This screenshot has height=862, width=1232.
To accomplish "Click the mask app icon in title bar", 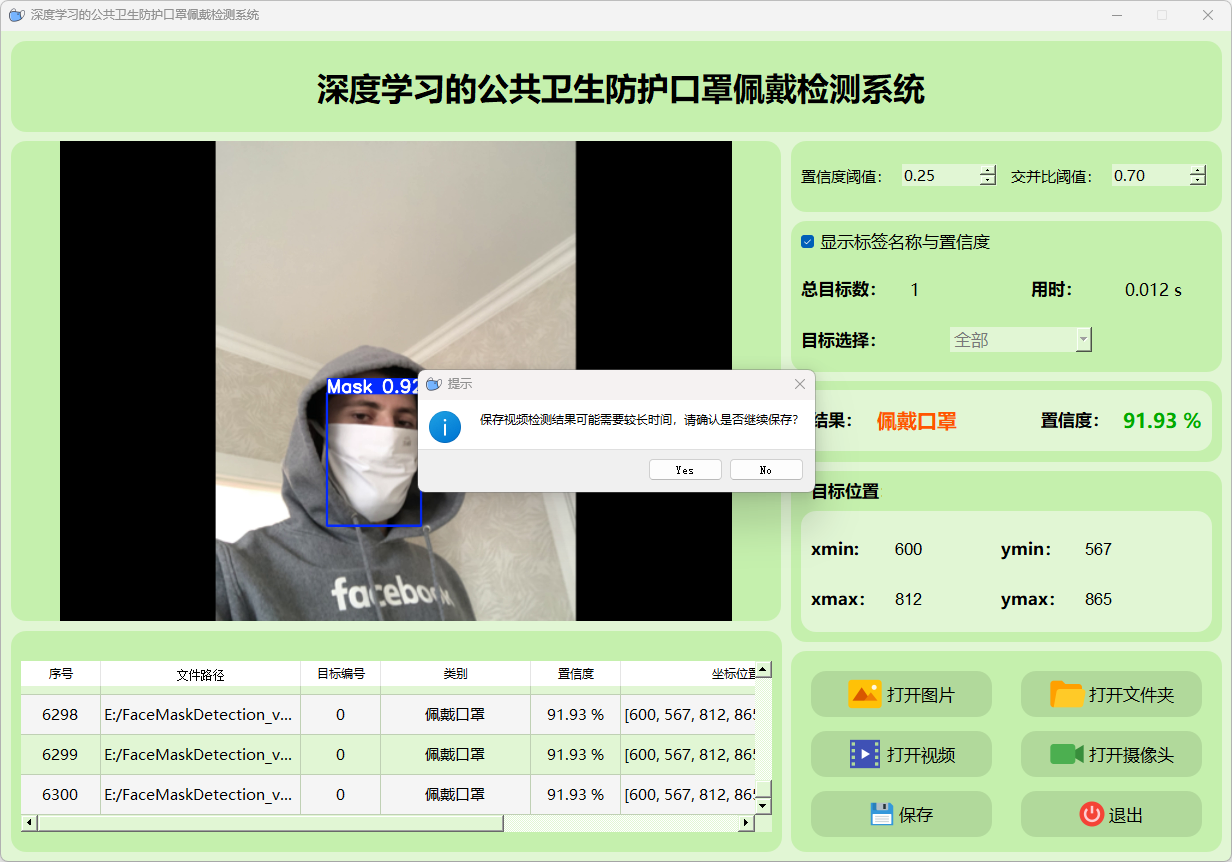I will click(16, 15).
